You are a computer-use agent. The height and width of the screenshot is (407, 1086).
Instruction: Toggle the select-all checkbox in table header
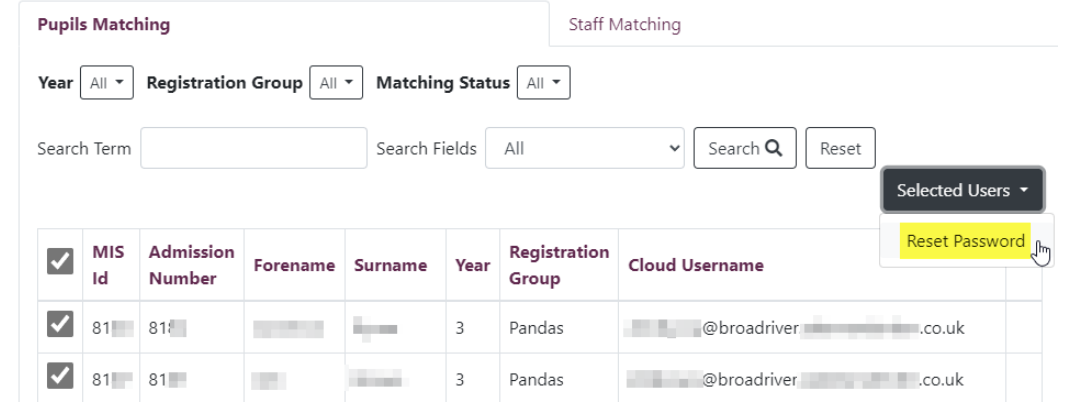pyautogui.click(x=59, y=264)
